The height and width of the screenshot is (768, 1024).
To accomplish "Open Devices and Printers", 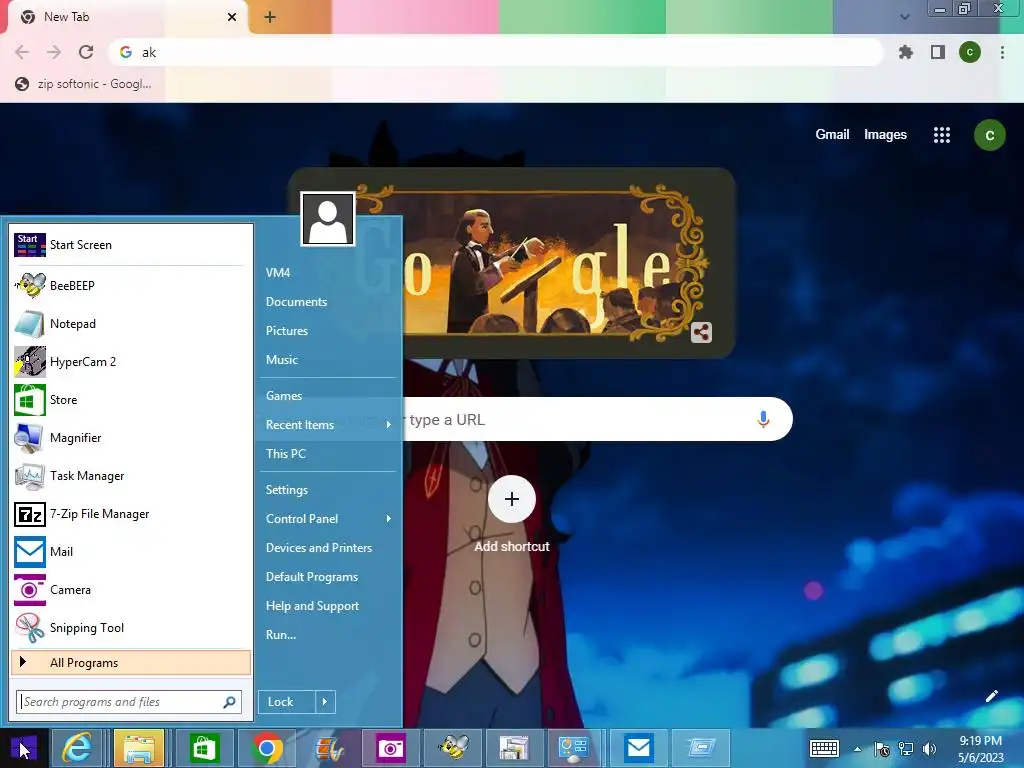I will click(x=319, y=548).
